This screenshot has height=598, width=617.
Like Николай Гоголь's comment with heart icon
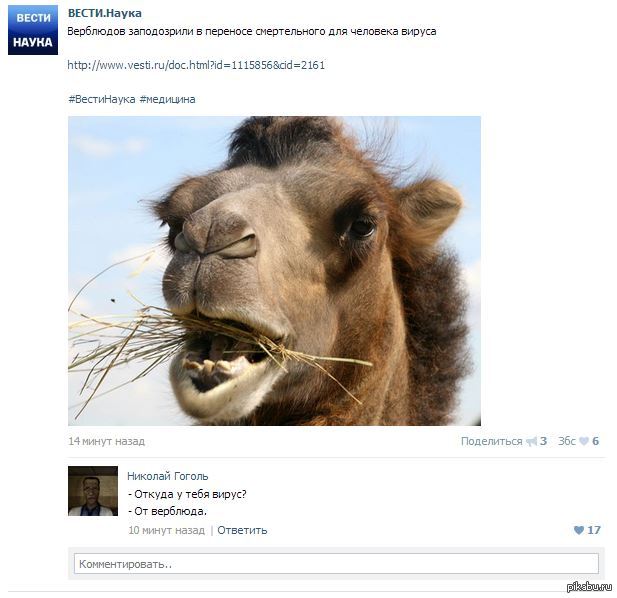(579, 530)
